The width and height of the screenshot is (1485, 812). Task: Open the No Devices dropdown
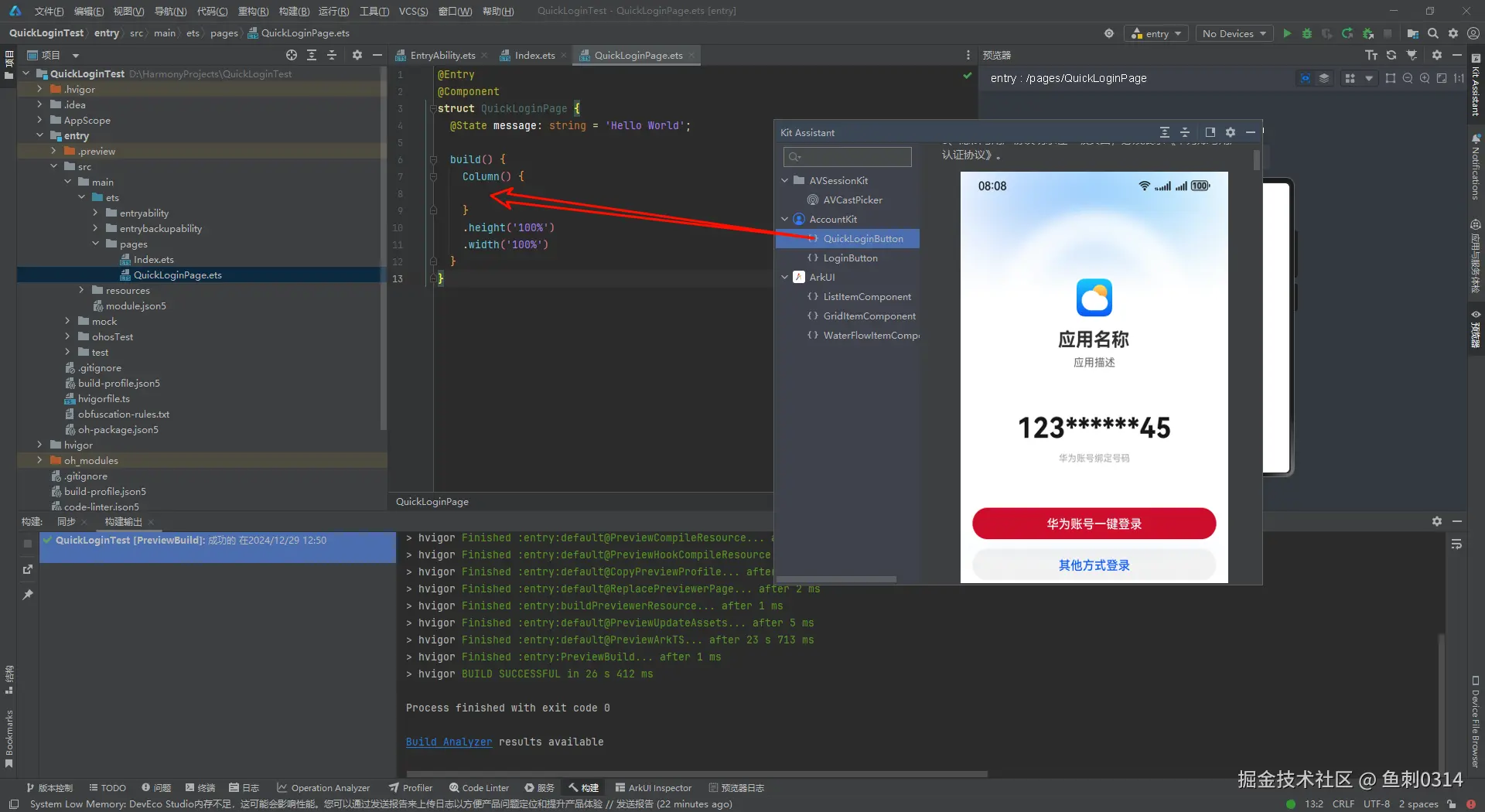[x=1234, y=33]
